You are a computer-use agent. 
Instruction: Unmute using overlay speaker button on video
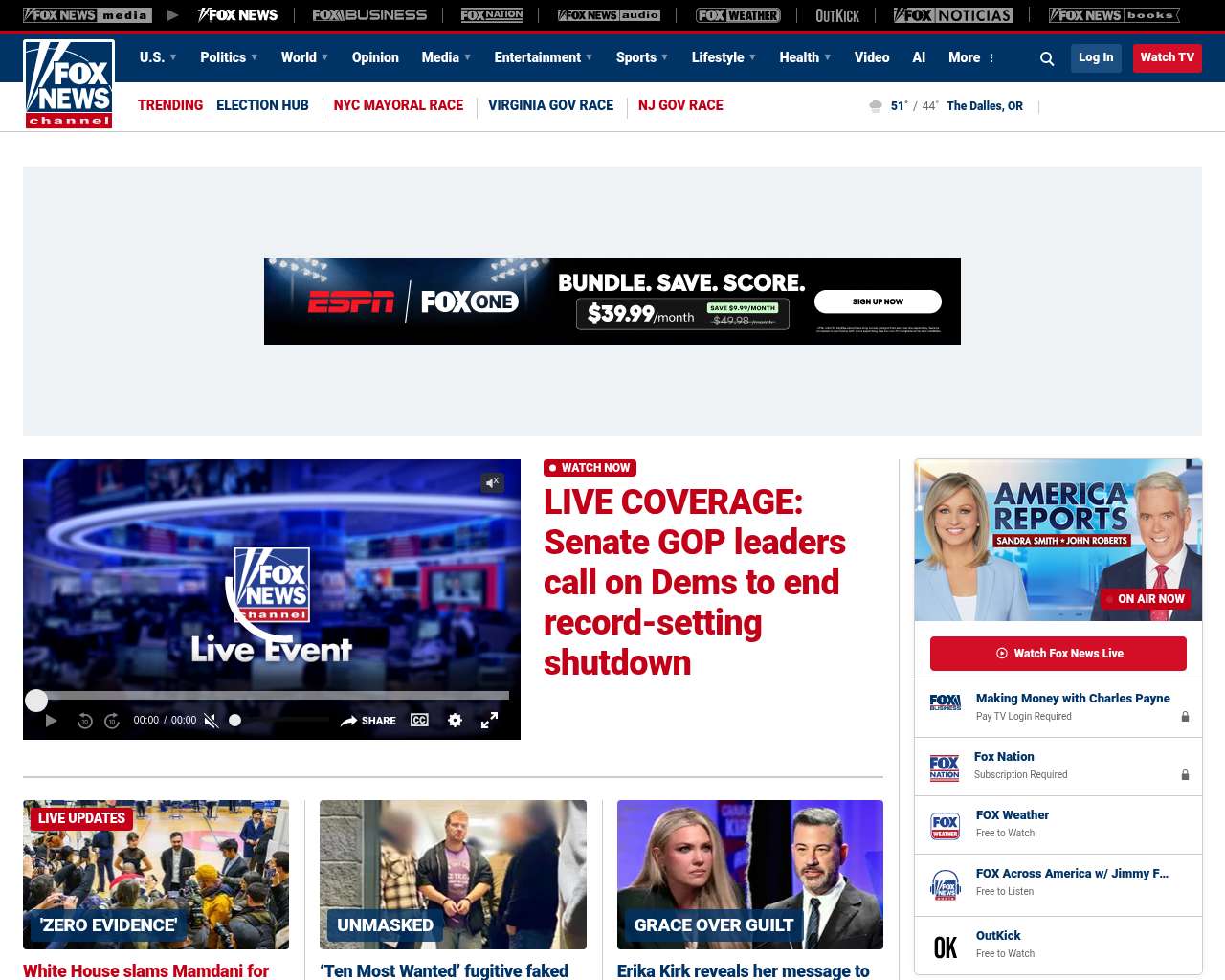(492, 482)
